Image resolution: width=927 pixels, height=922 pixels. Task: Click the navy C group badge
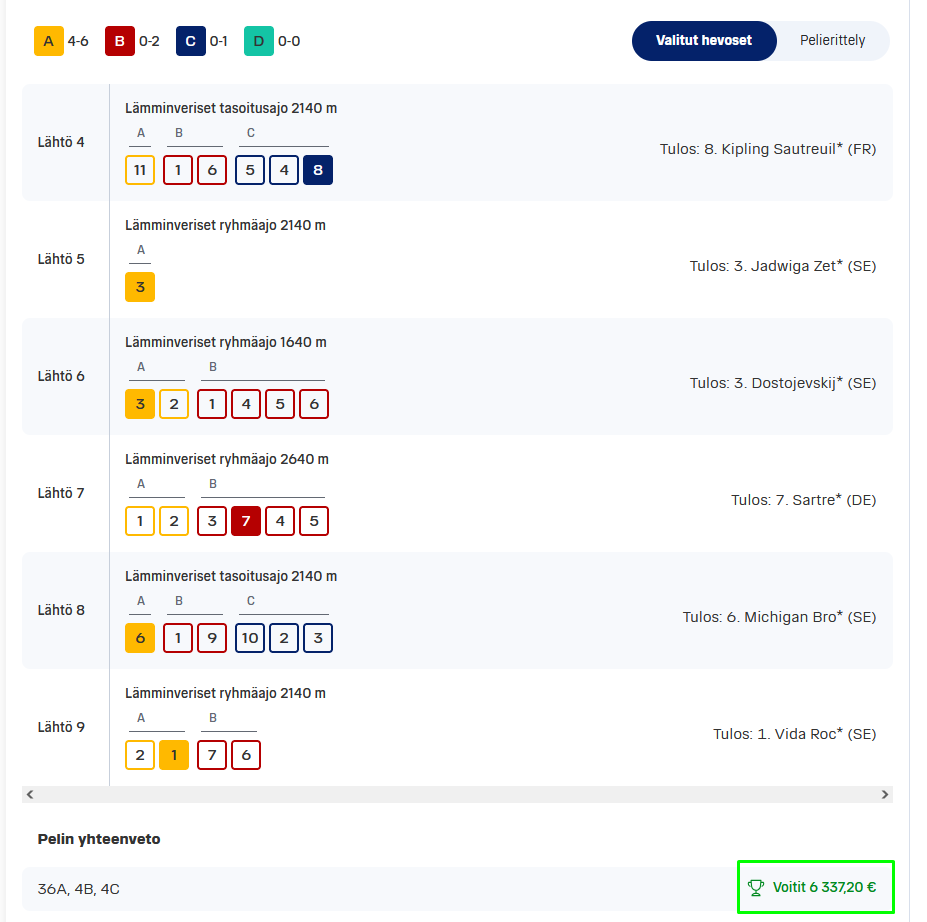190,41
